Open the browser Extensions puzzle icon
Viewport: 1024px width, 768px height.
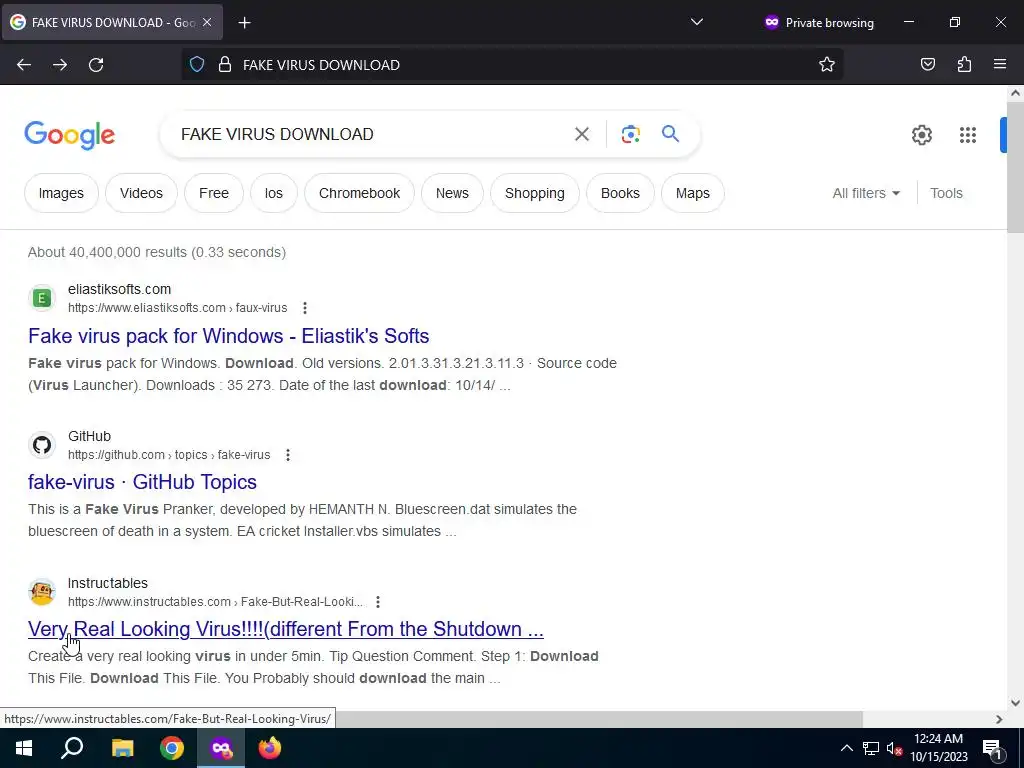tap(964, 64)
